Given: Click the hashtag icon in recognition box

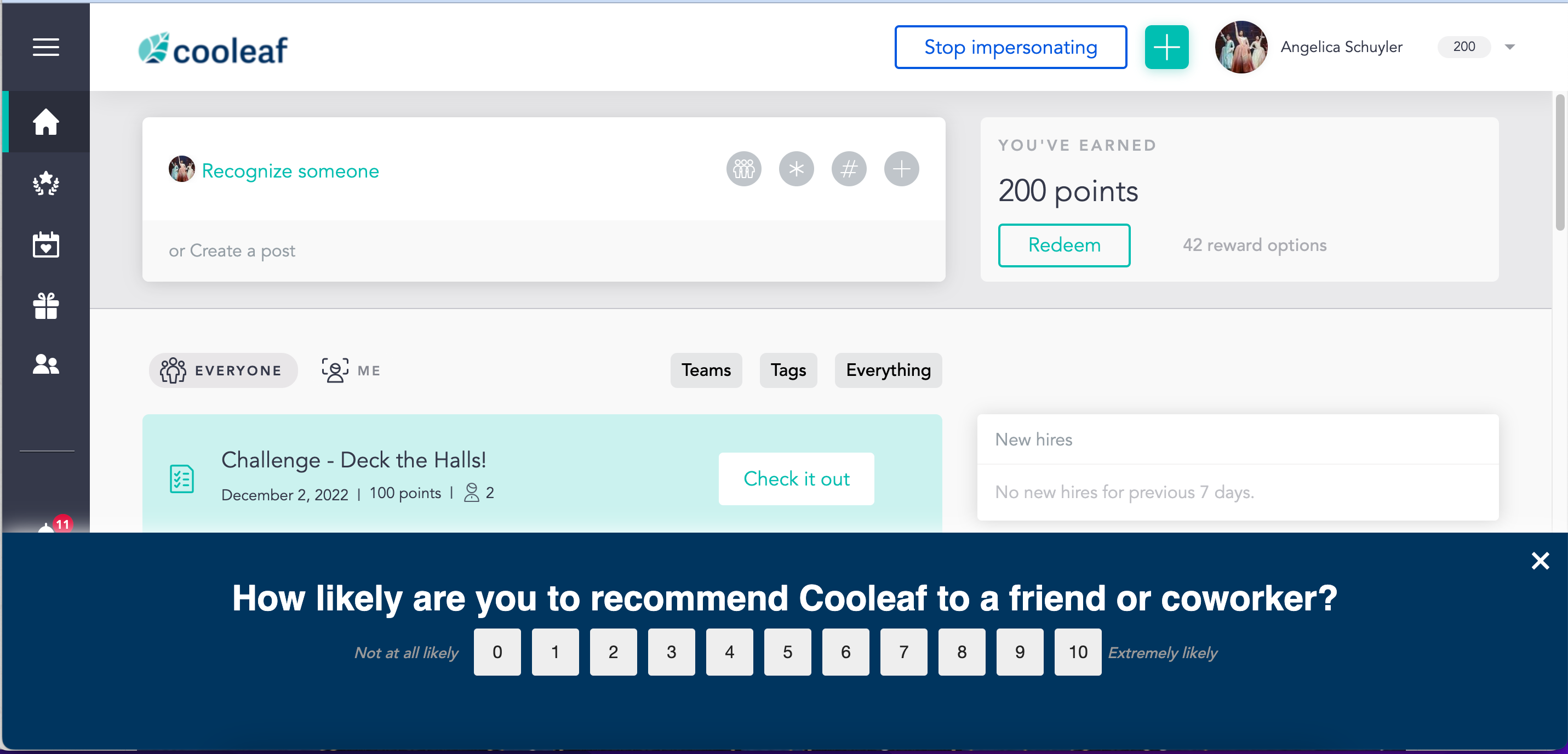Looking at the screenshot, I should [x=849, y=169].
